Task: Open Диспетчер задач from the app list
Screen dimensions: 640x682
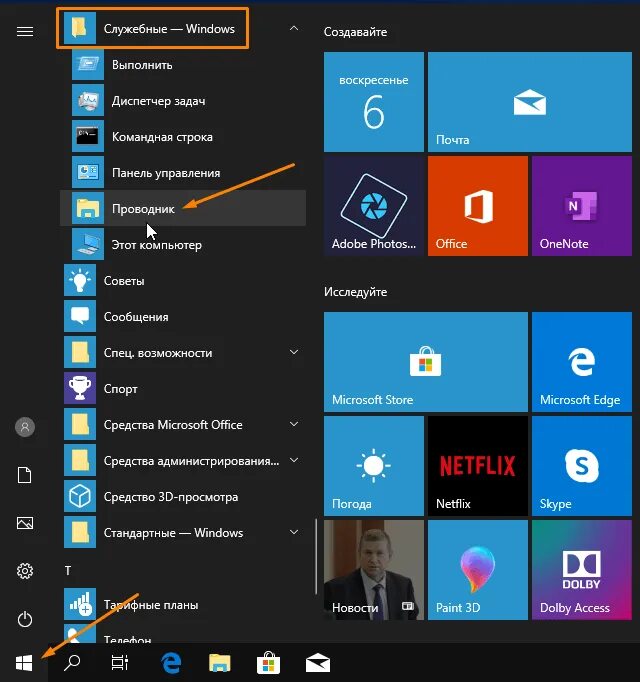Action: tap(183, 101)
